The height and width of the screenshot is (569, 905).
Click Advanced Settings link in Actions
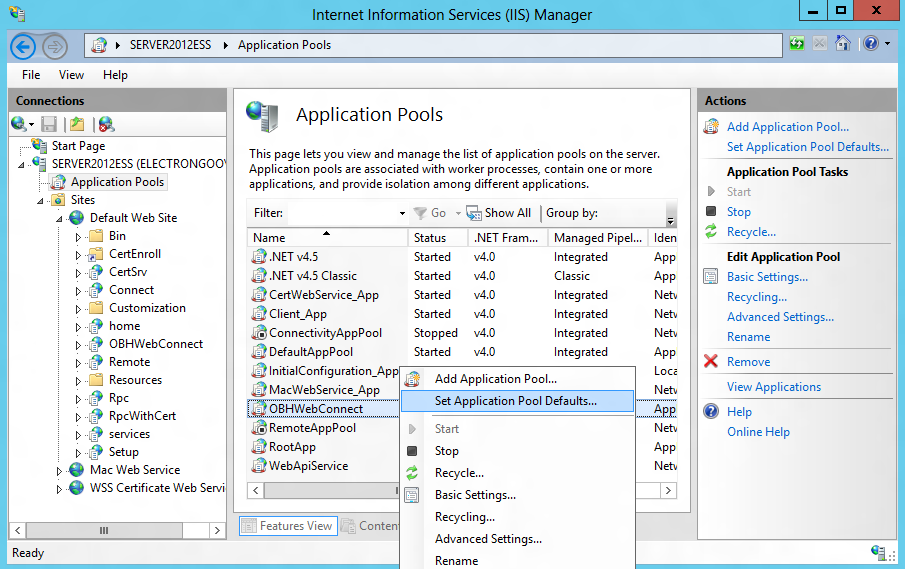pyautogui.click(x=780, y=317)
